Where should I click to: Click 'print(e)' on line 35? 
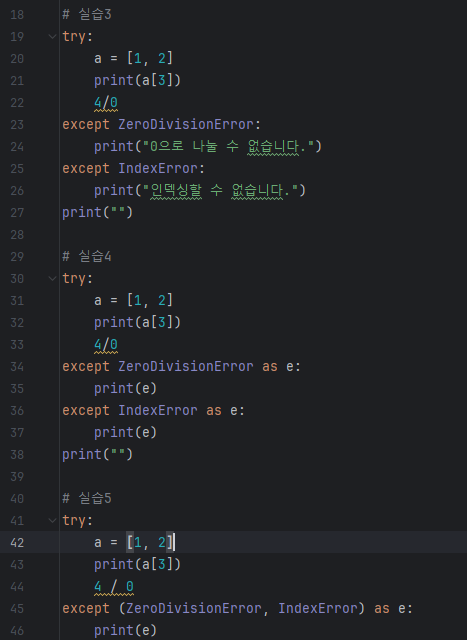click(x=125, y=389)
